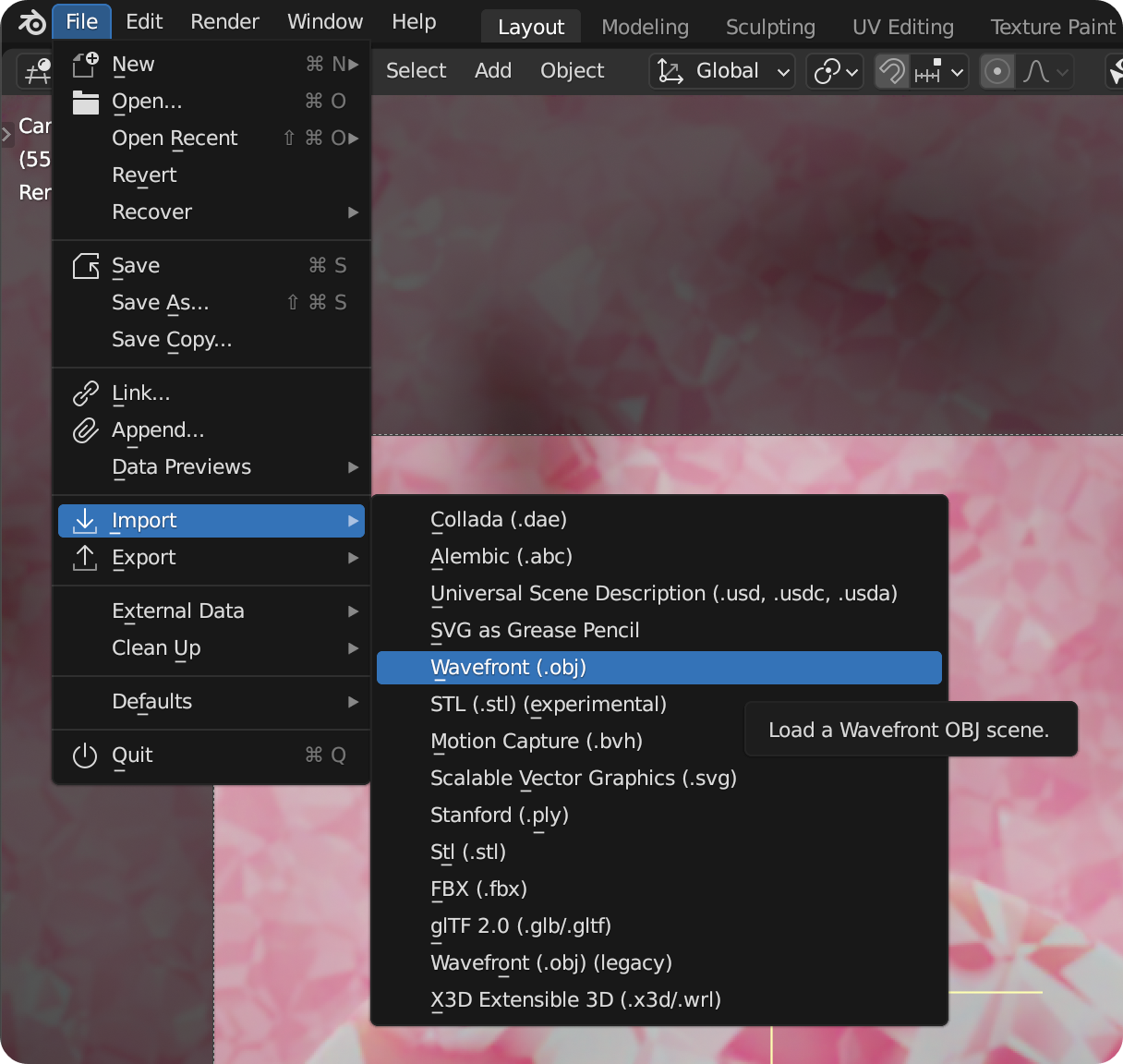Click the Export upload arrow icon

[85, 558]
